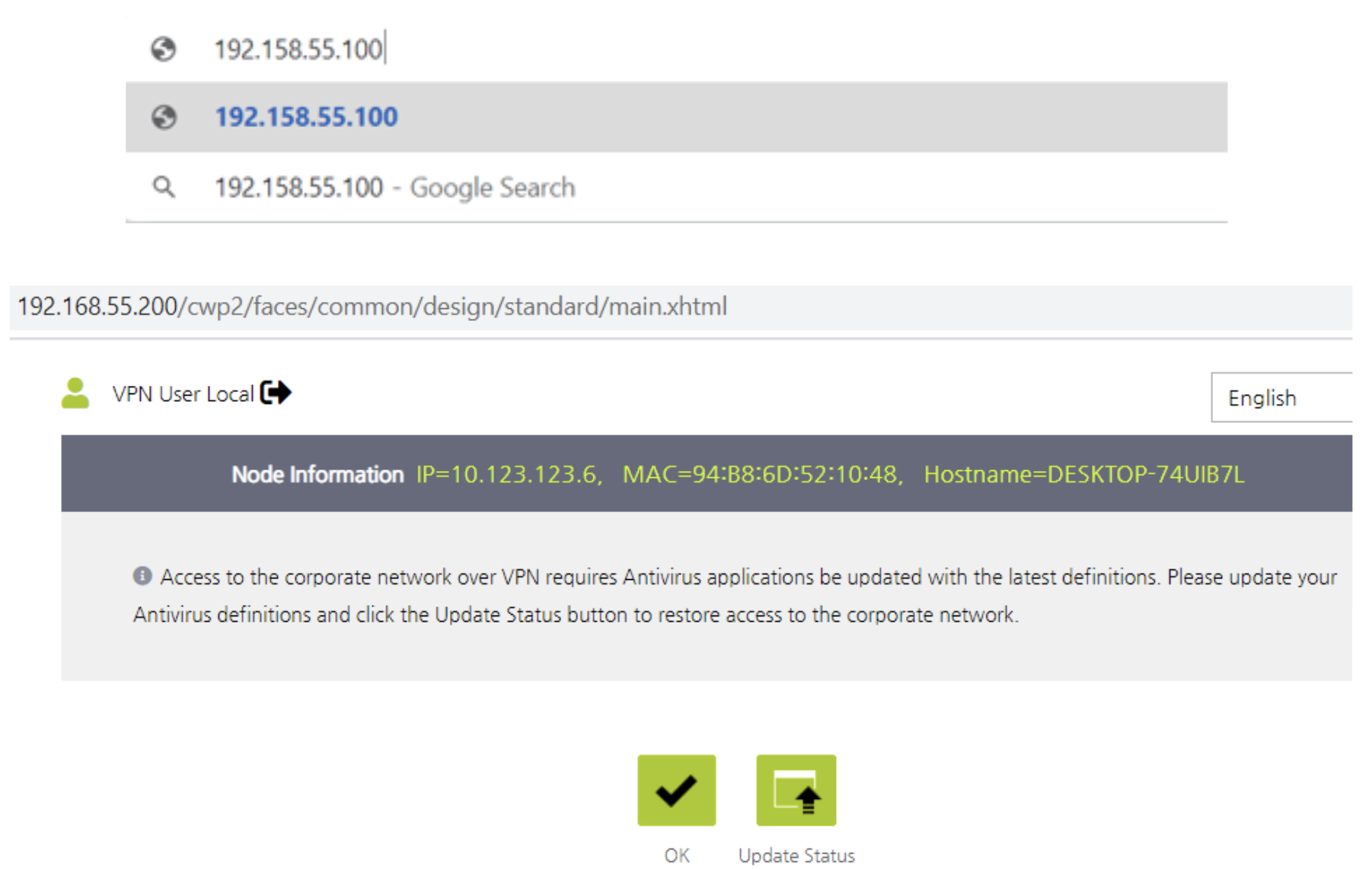The image size is (1372, 869).
Task: Select the highlighted 192.158.55.100 suggestion
Action: tap(306, 117)
